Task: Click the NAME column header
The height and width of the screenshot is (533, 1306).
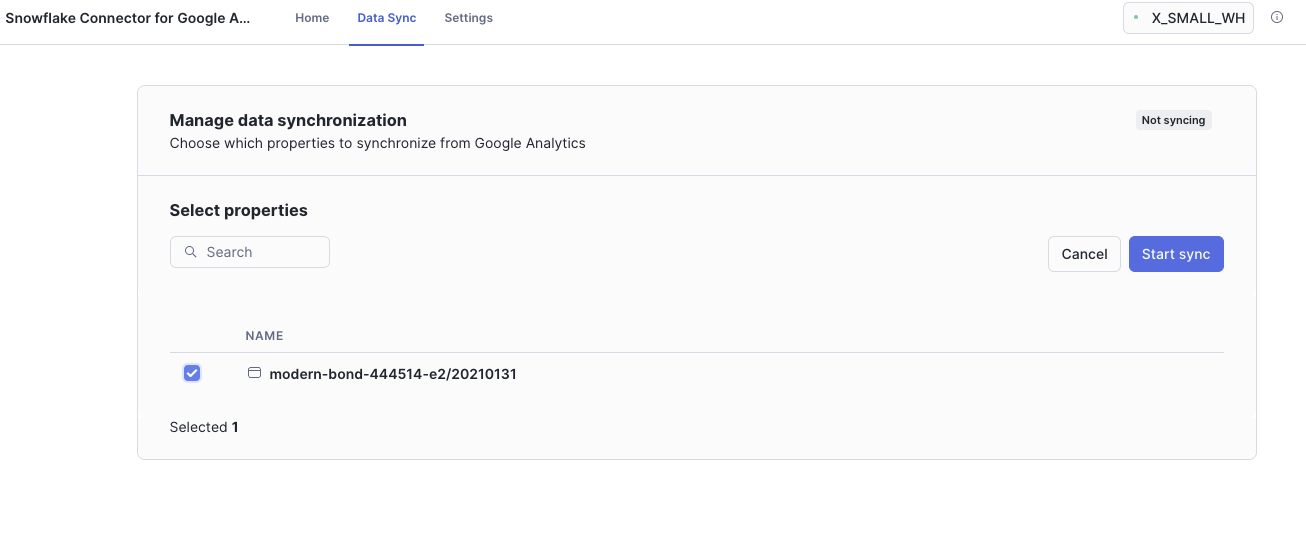Action: click(x=264, y=336)
